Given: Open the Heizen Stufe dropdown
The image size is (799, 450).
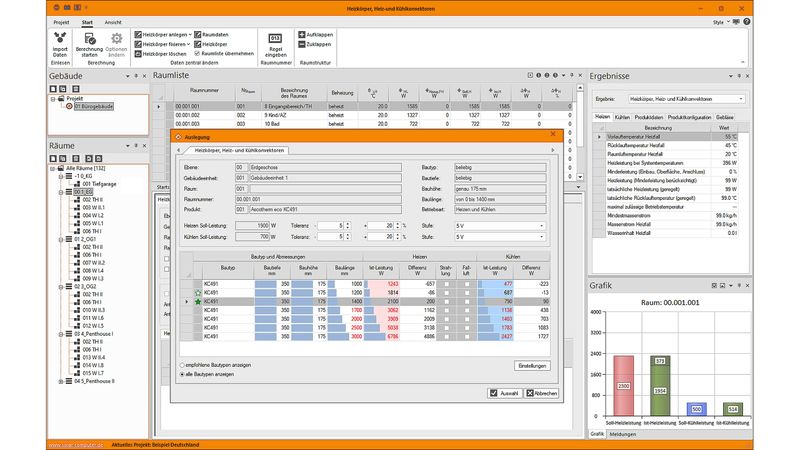Looking at the screenshot, I should [x=500, y=226].
